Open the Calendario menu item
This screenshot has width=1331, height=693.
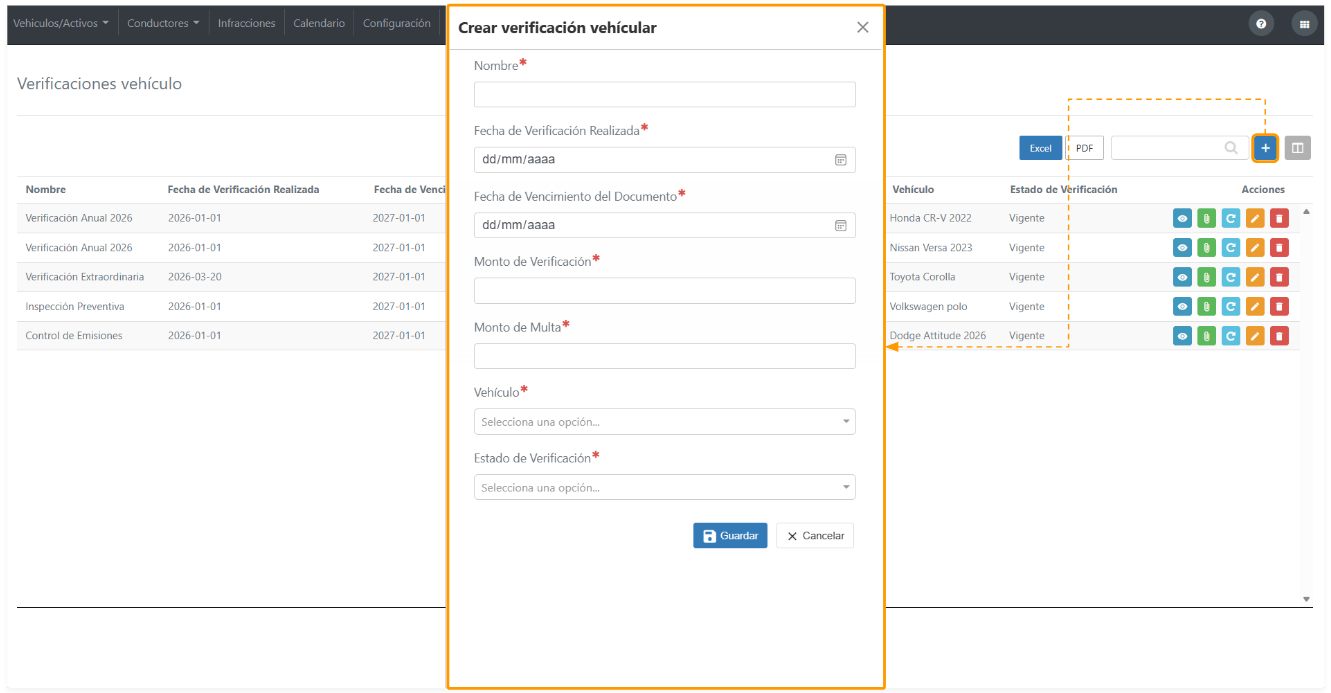pyautogui.click(x=319, y=23)
